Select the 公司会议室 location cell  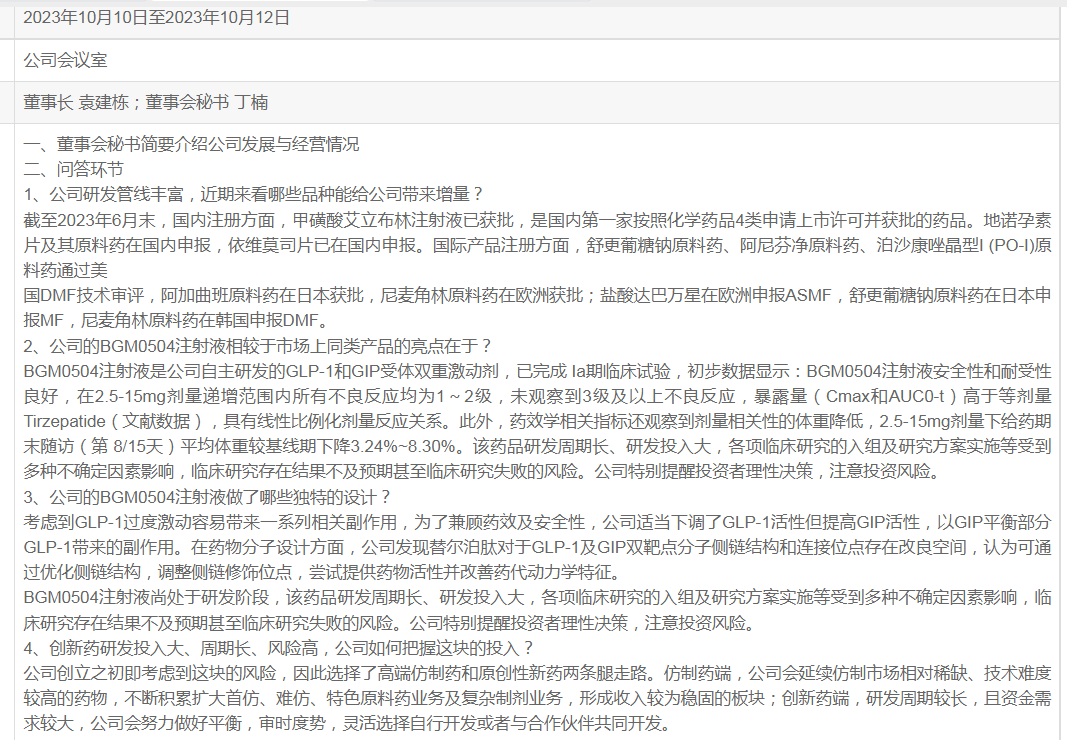[x=65, y=61]
